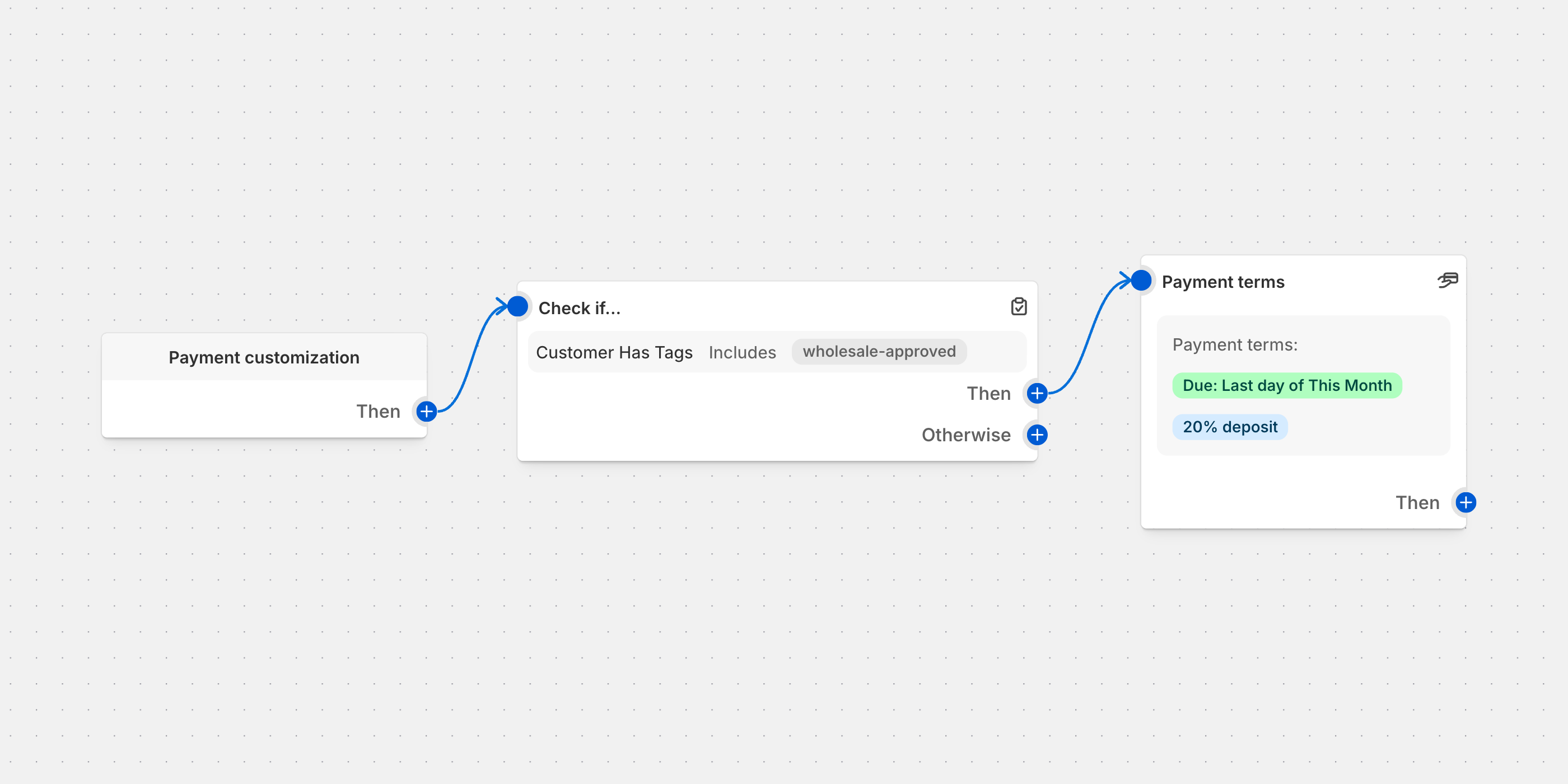This screenshot has width=1568, height=784.
Task: Open the wholesale-approved tag value
Action: (x=879, y=351)
